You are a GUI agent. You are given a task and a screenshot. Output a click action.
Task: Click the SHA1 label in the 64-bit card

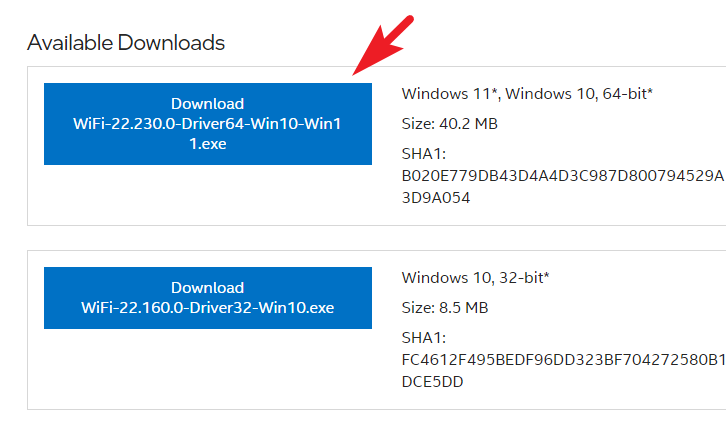[x=424, y=154]
